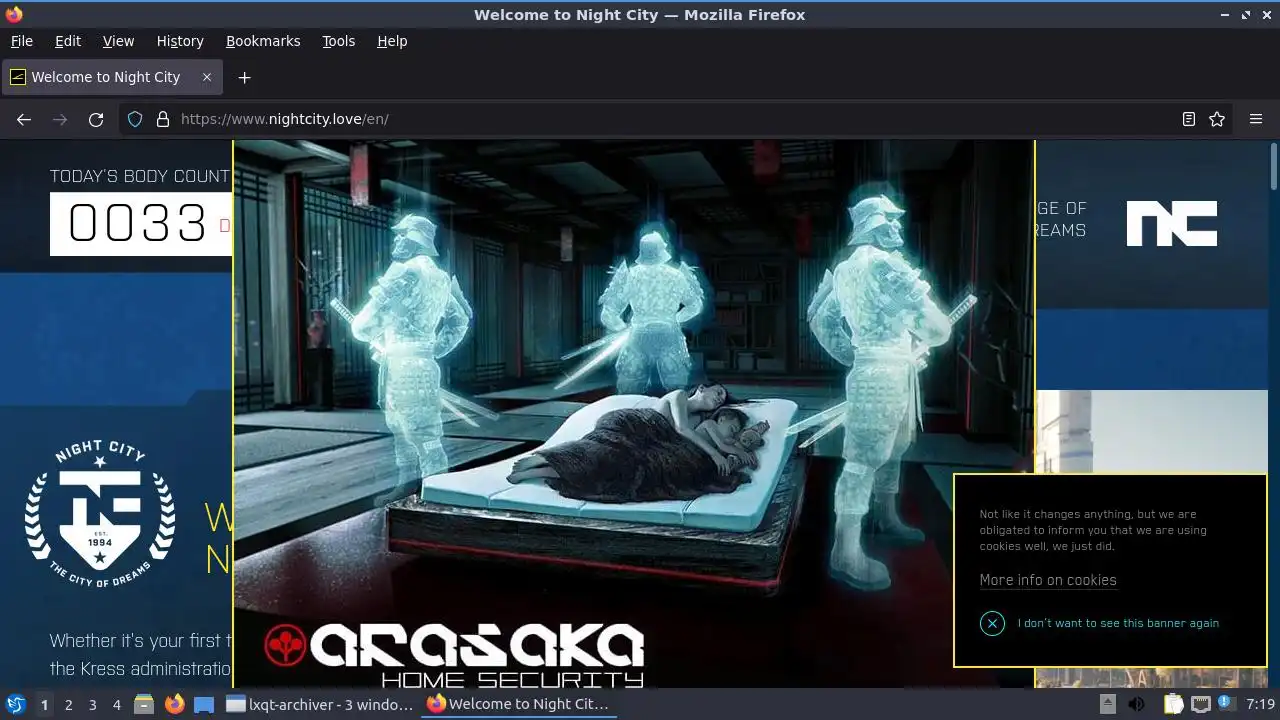Click the Firefox logo in title bar
The image size is (1280, 720).
(x=13, y=14)
